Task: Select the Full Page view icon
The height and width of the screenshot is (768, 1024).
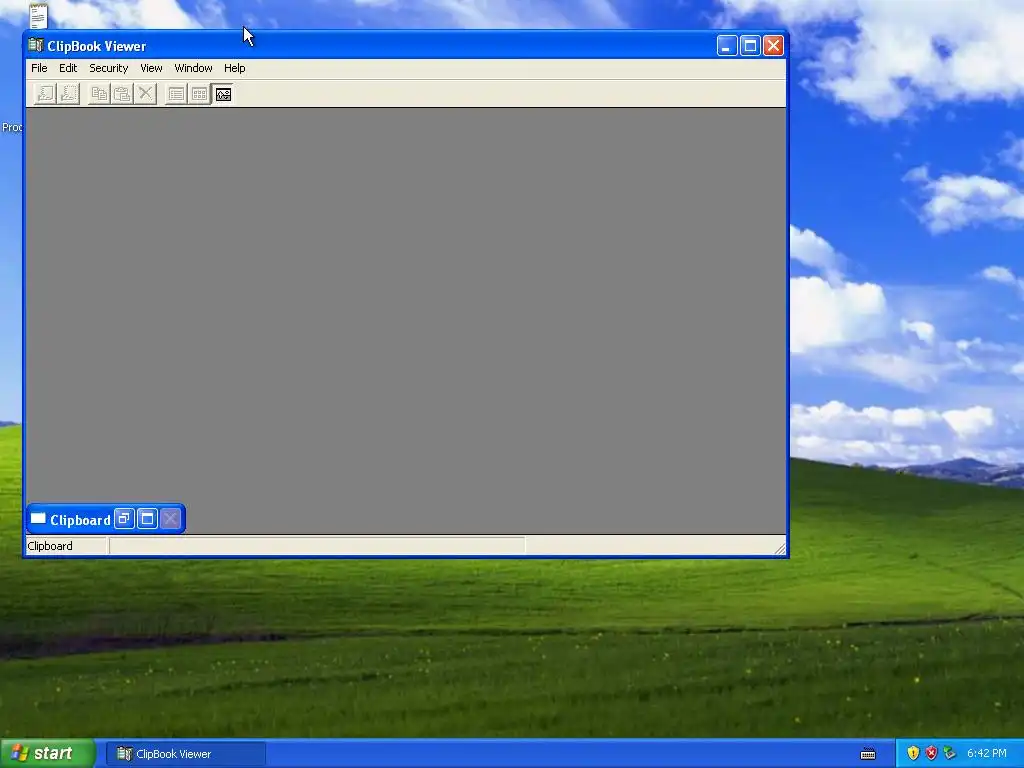Action: (223, 94)
